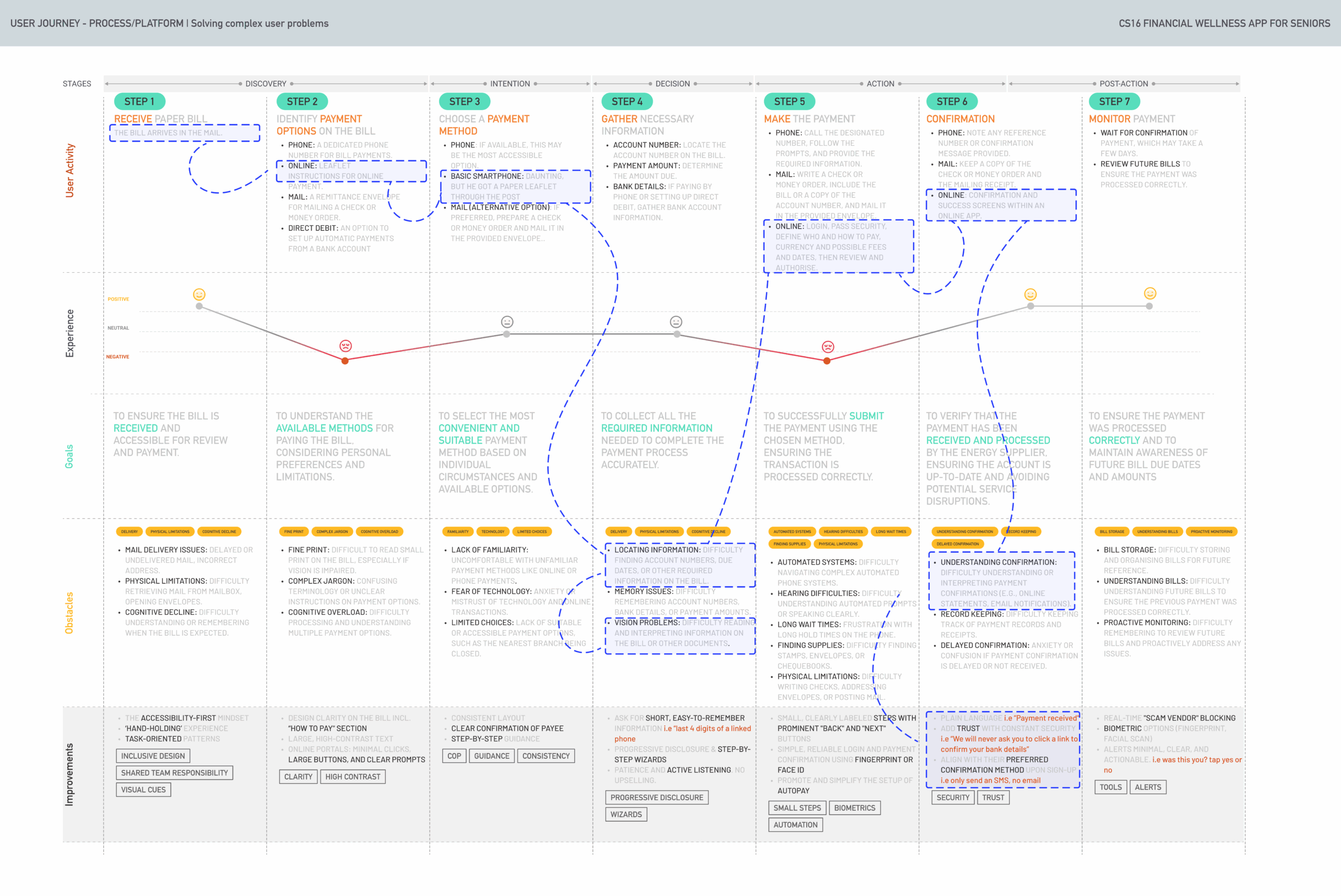Click the HIGH CONTRAST tag box
Image resolution: width=1341 pixels, height=896 pixels.
pyautogui.click(x=353, y=777)
